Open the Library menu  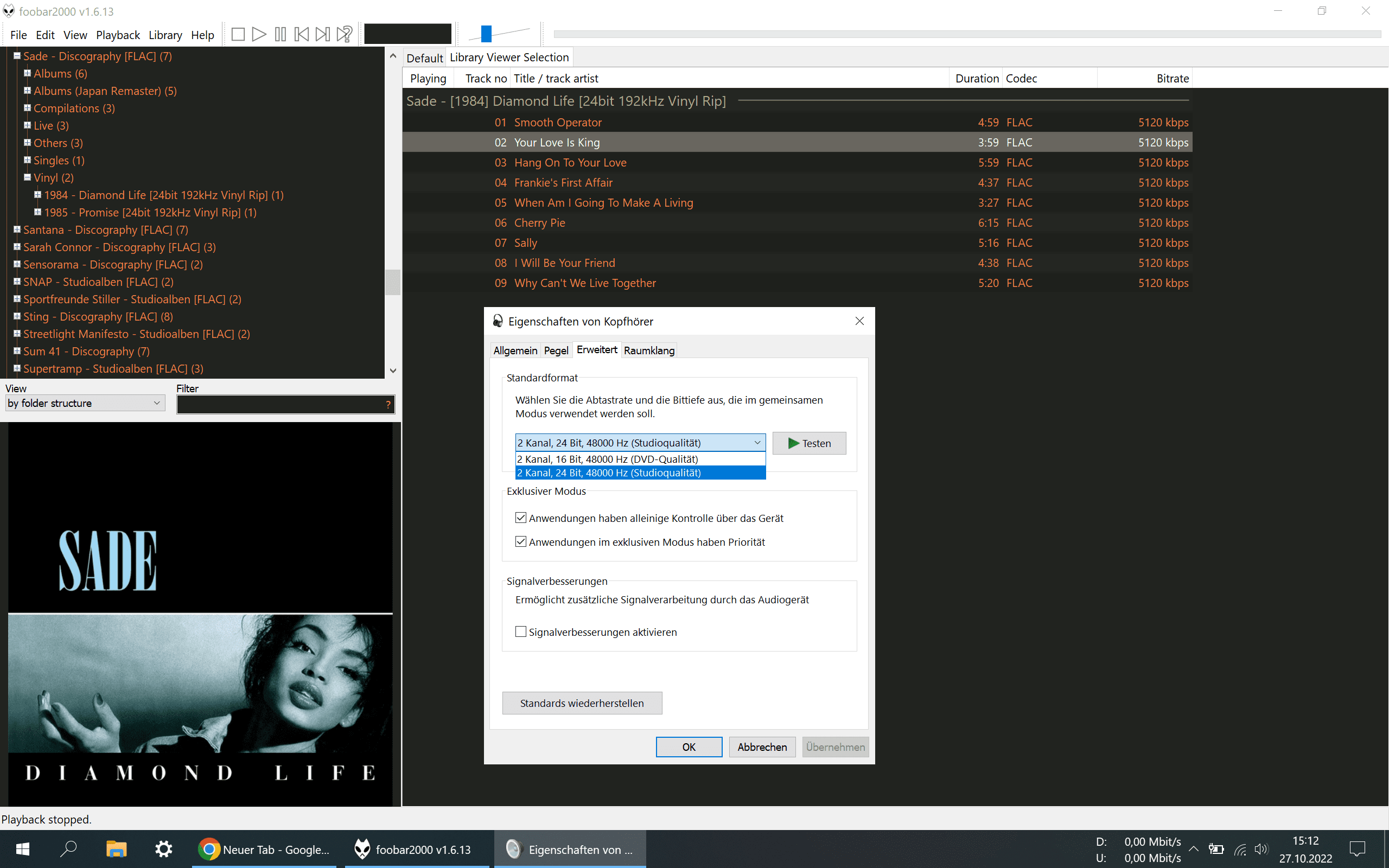(165, 35)
